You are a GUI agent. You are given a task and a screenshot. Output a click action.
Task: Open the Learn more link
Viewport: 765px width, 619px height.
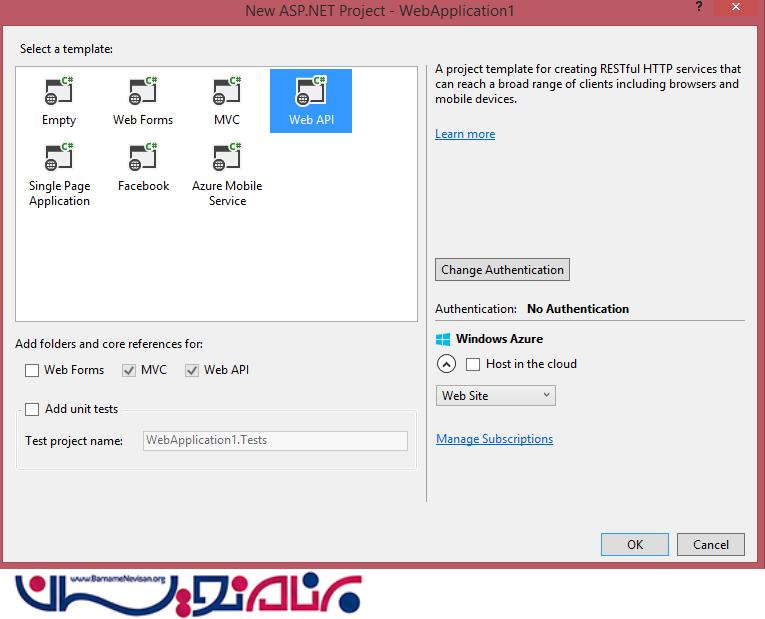pyautogui.click(x=465, y=134)
